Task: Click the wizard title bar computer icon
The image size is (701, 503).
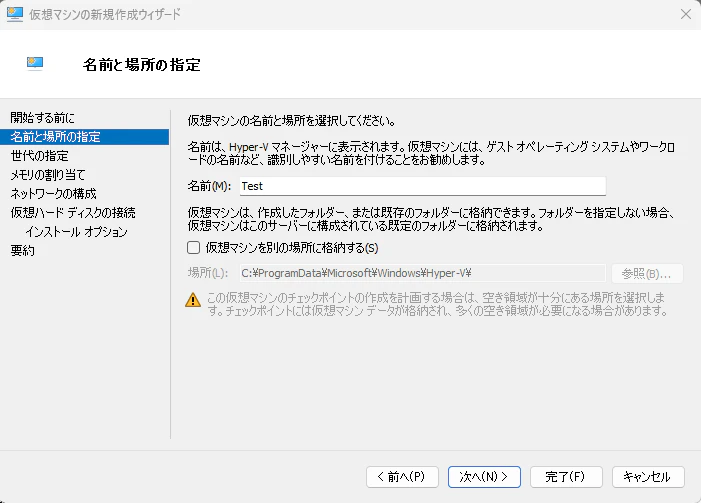Action: click(x=14, y=14)
